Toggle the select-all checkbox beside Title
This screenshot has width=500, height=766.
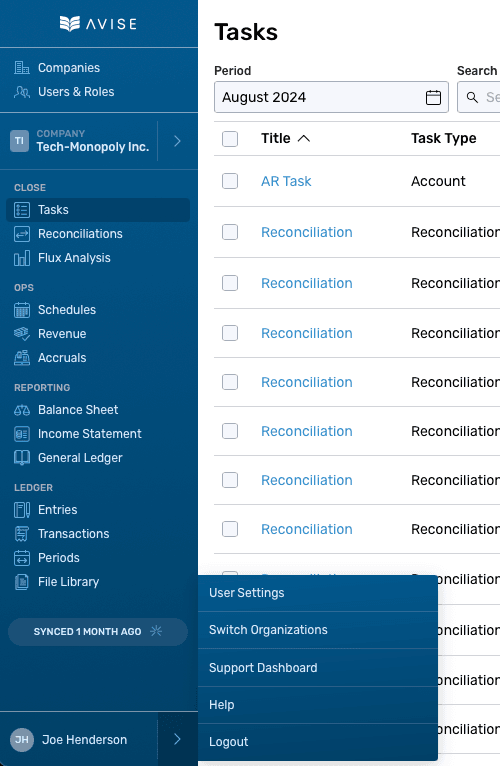click(230, 139)
